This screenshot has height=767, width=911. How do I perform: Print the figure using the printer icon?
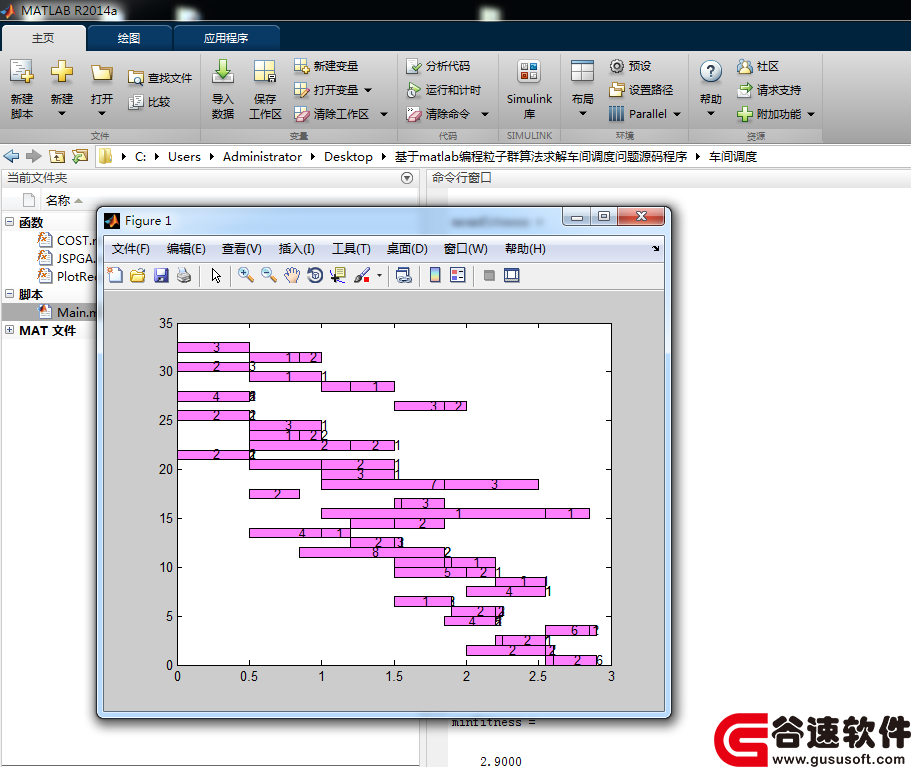click(x=184, y=275)
